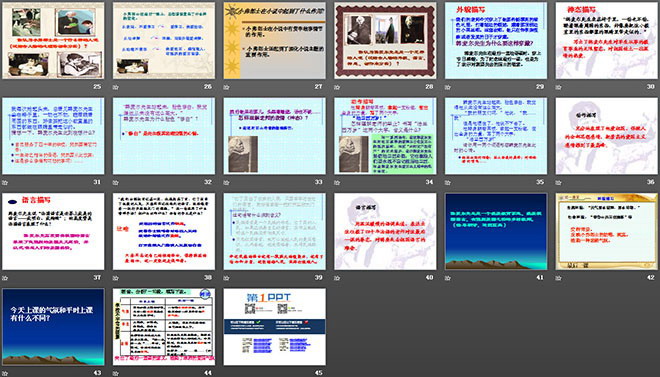Image resolution: width=660 pixels, height=377 pixels.
Task: Select slide 36 thumbnail with red summary text
Action: click(x=607, y=136)
